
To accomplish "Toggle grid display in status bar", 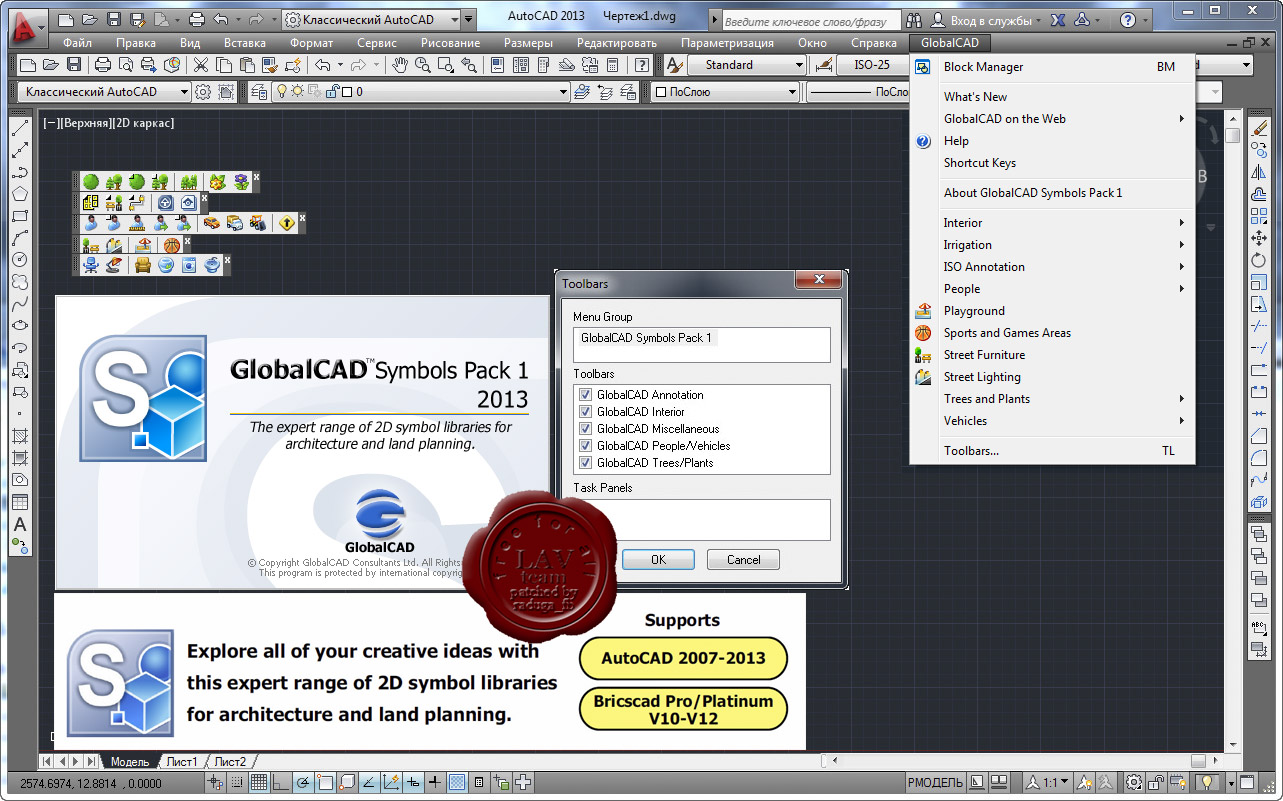I will click(258, 782).
